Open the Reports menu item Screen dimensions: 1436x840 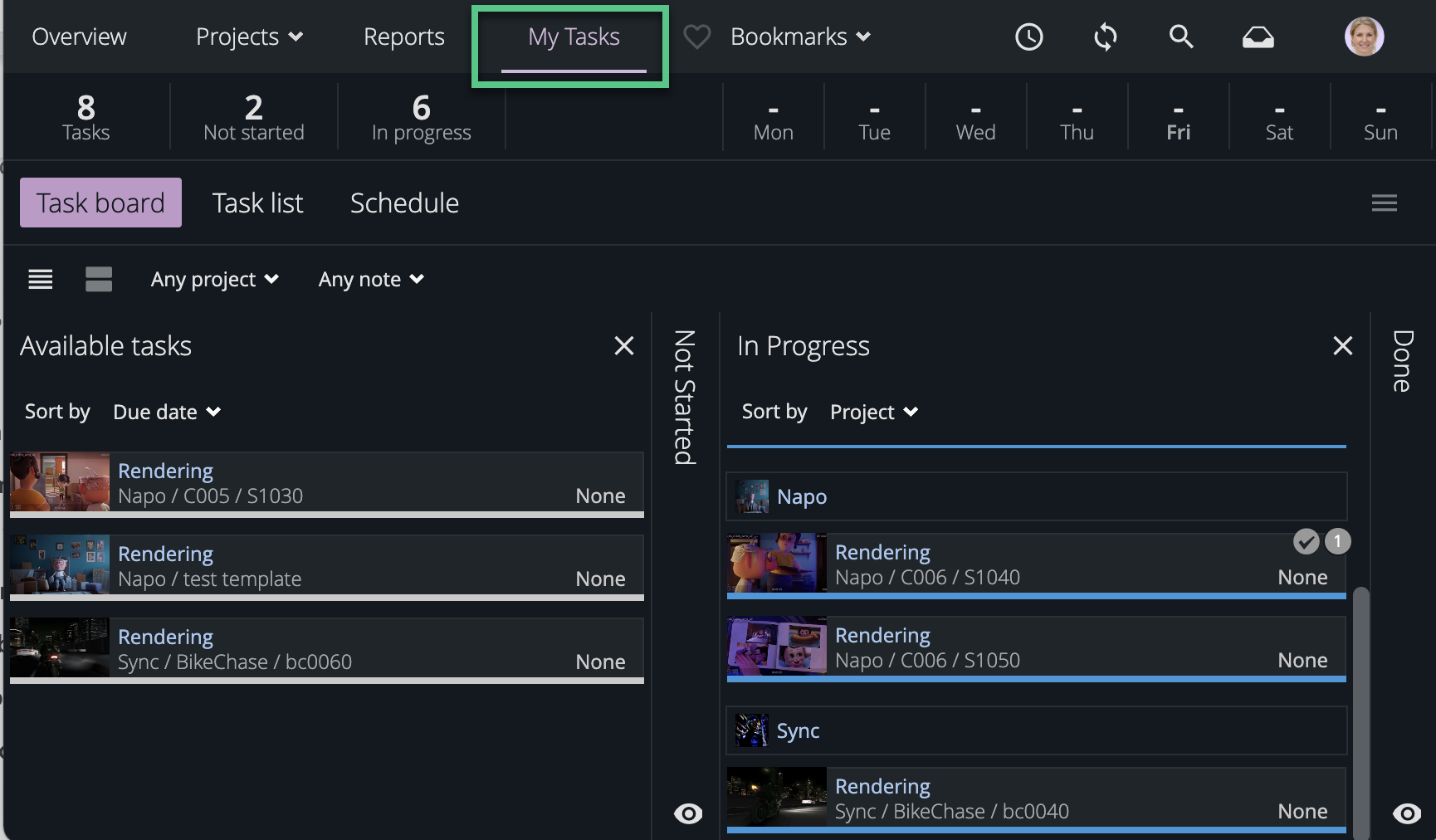coord(403,37)
